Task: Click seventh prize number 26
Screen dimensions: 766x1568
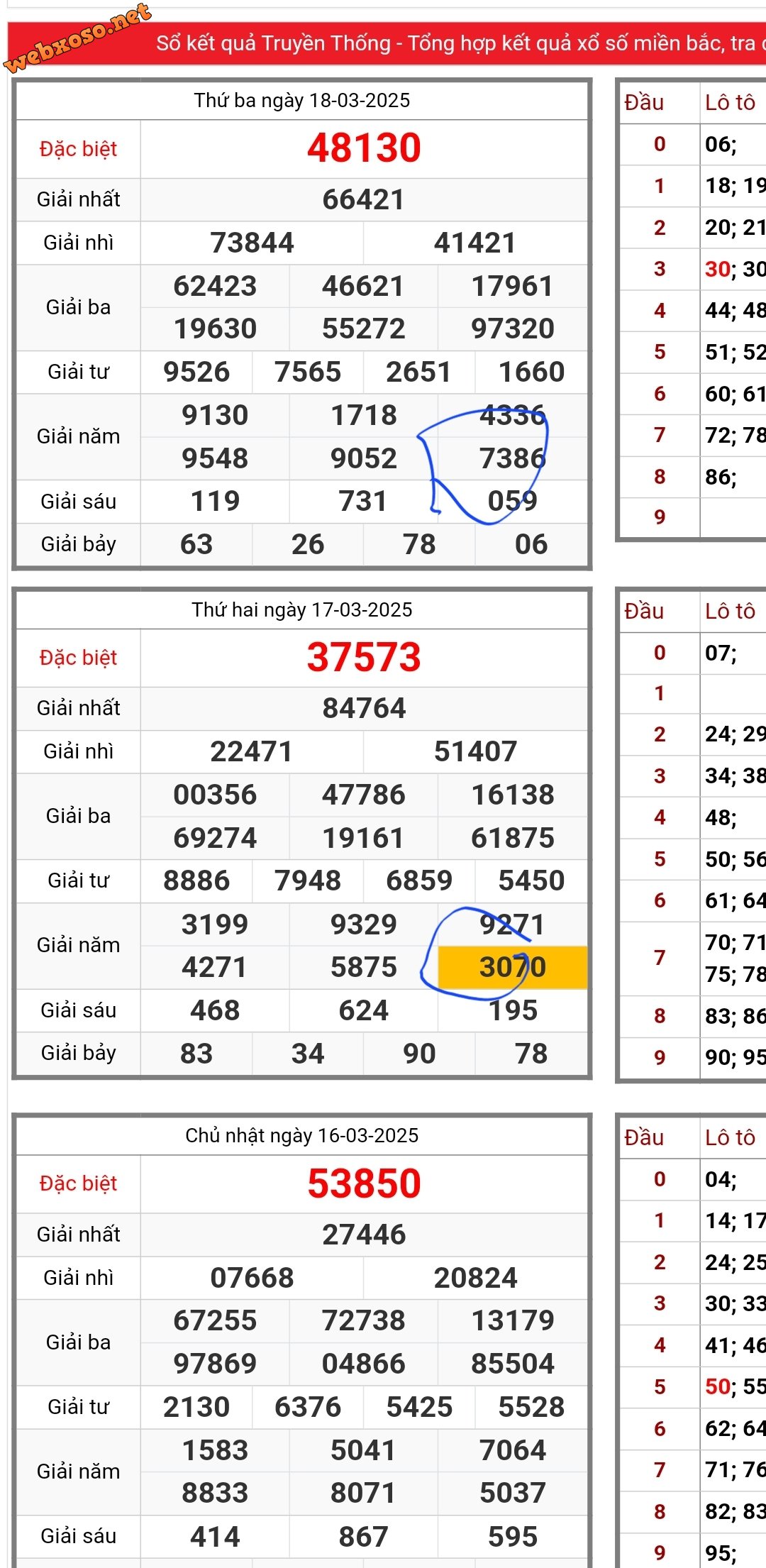Action: (x=308, y=544)
